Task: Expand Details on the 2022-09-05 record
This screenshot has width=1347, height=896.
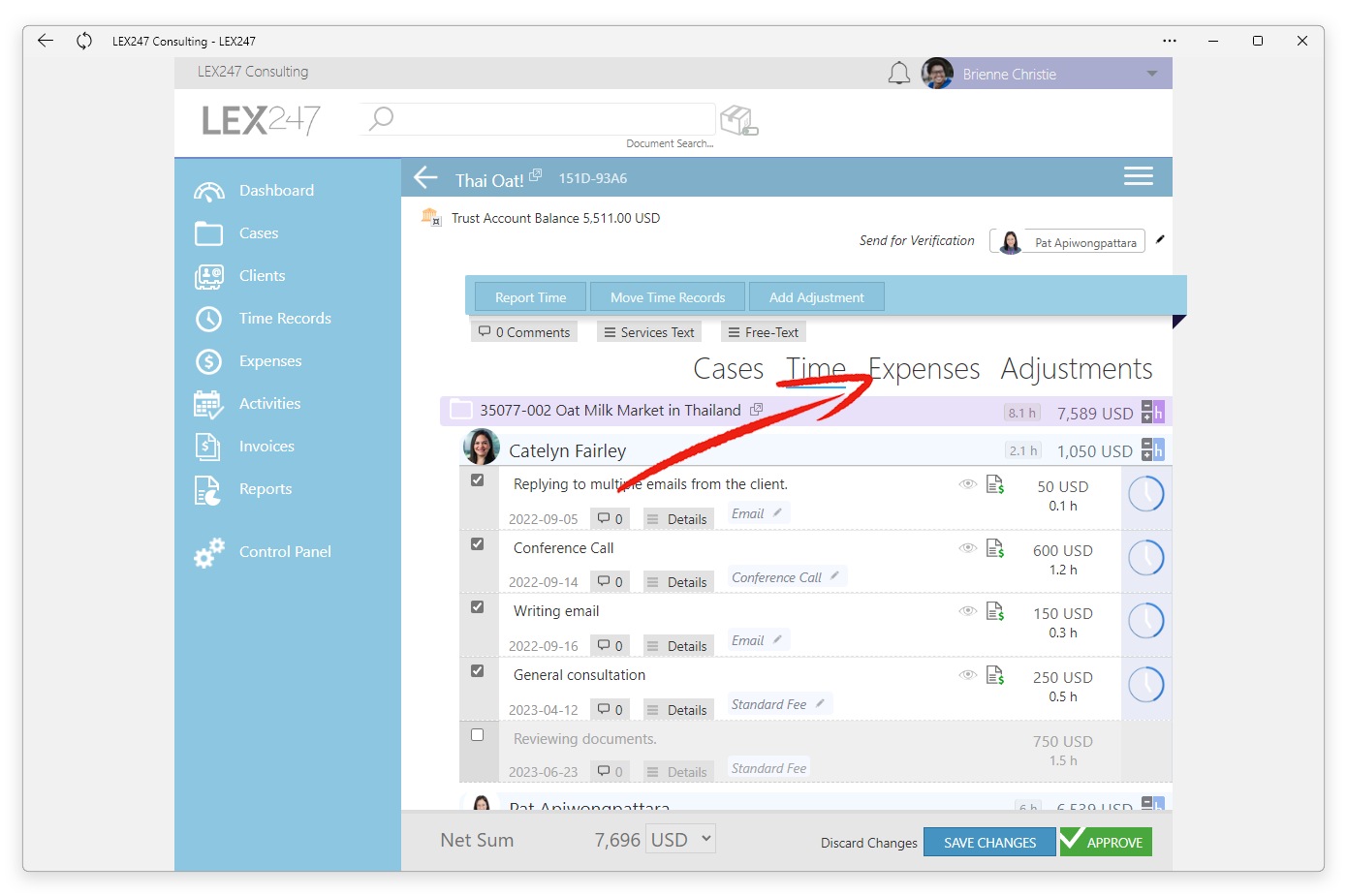Action: tap(677, 519)
